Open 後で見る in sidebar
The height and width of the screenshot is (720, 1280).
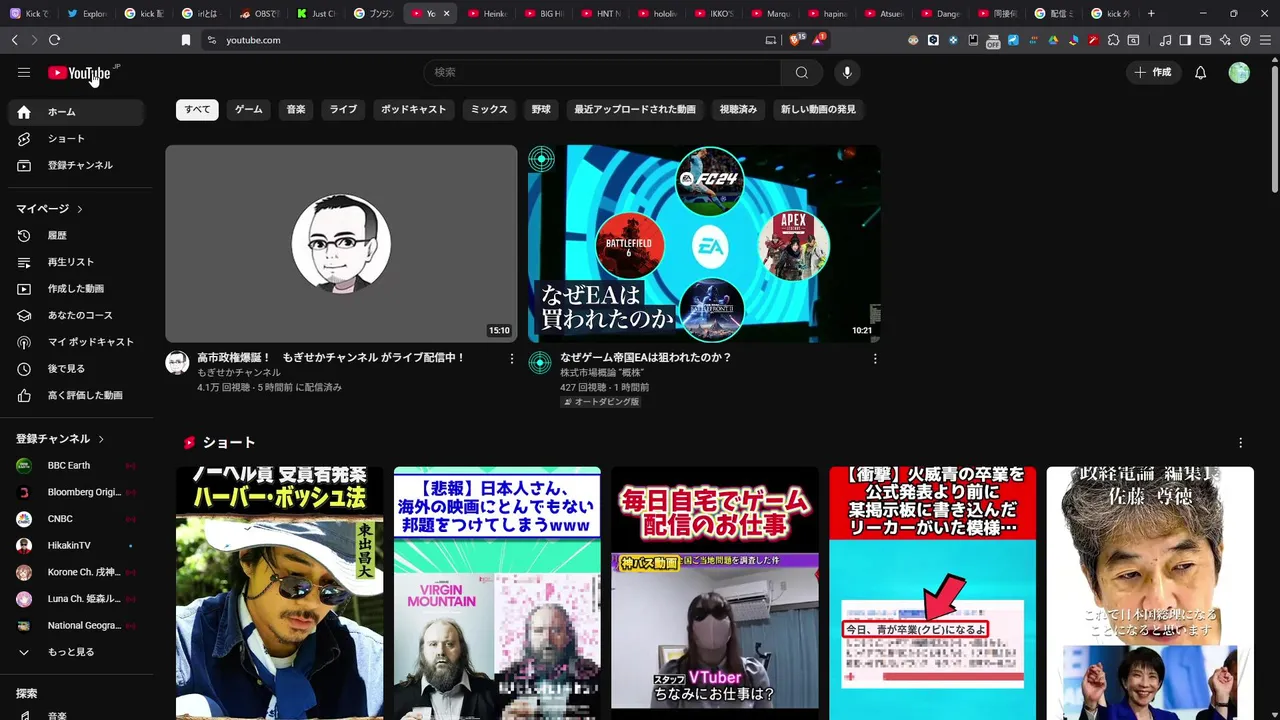[x=76, y=369]
